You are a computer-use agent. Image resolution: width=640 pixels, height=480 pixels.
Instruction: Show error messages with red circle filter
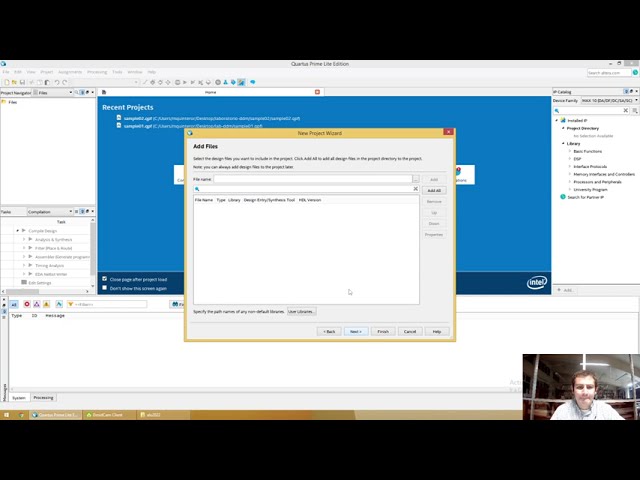tap(27, 304)
